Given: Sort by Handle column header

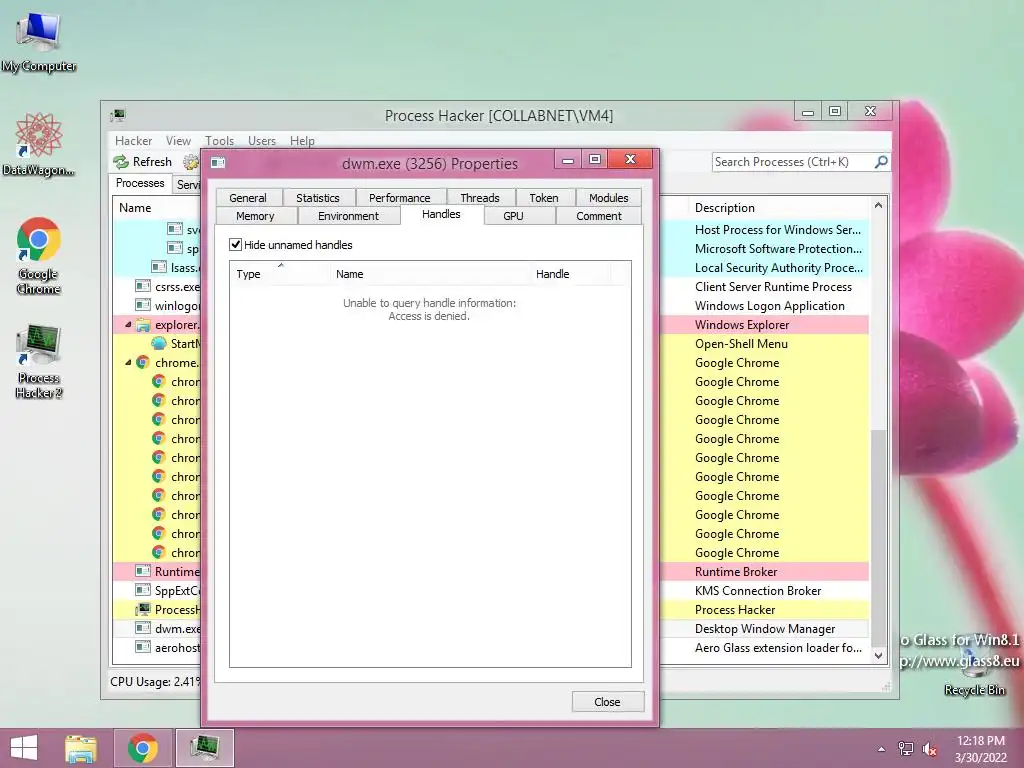Looking at the screenshot, I should coord(571,274).
